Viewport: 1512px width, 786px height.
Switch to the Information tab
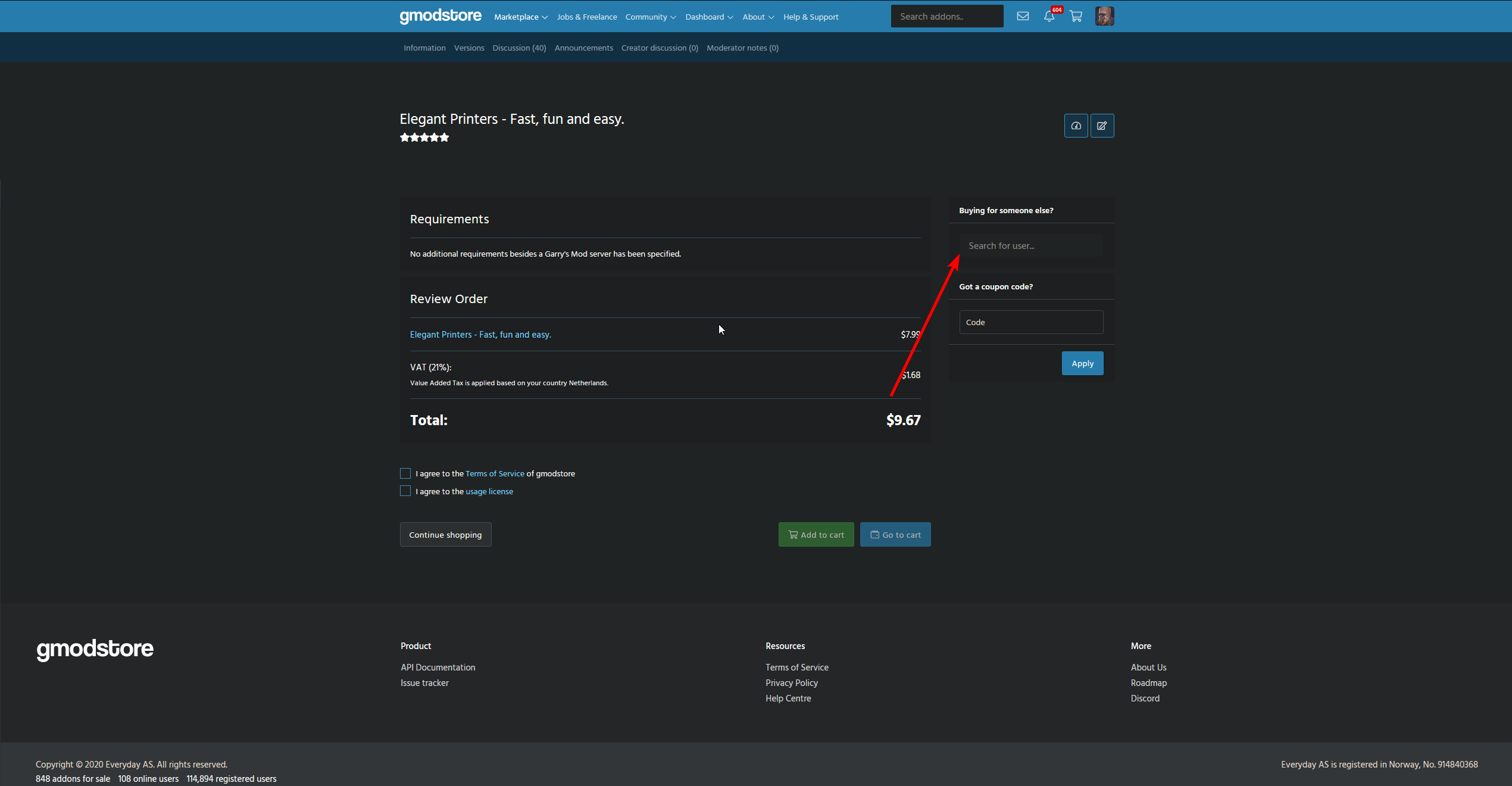tap(424, 48)
